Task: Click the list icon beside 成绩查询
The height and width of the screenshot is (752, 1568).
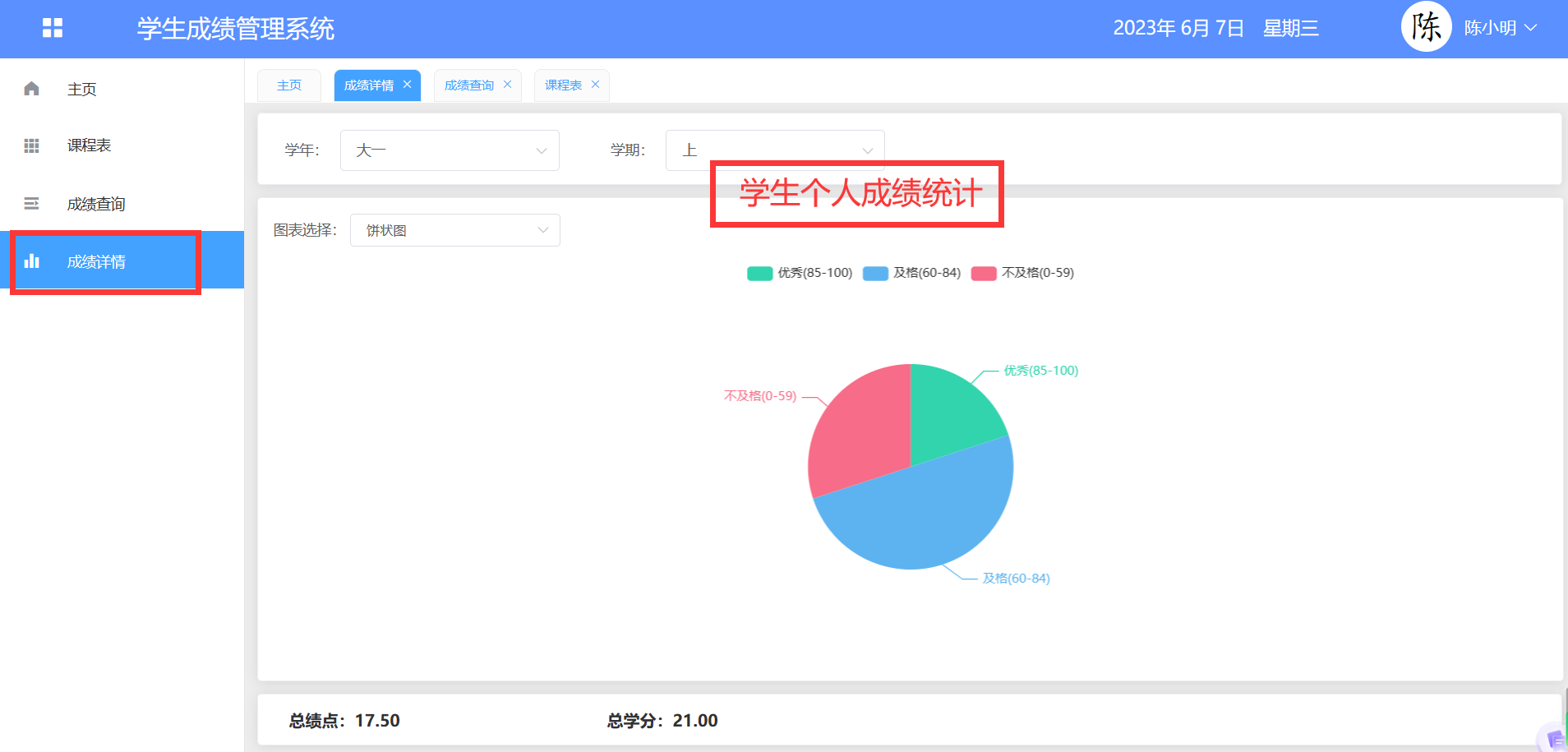Action: tap(31, 203)
